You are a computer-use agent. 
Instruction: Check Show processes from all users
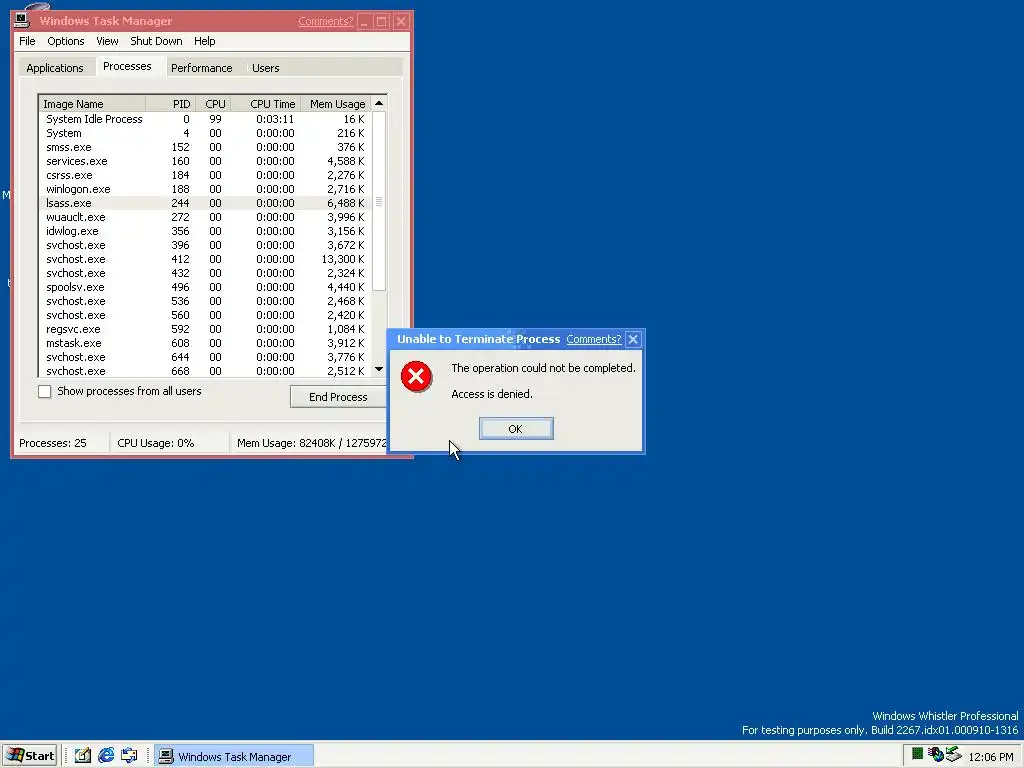pos(44,391)
